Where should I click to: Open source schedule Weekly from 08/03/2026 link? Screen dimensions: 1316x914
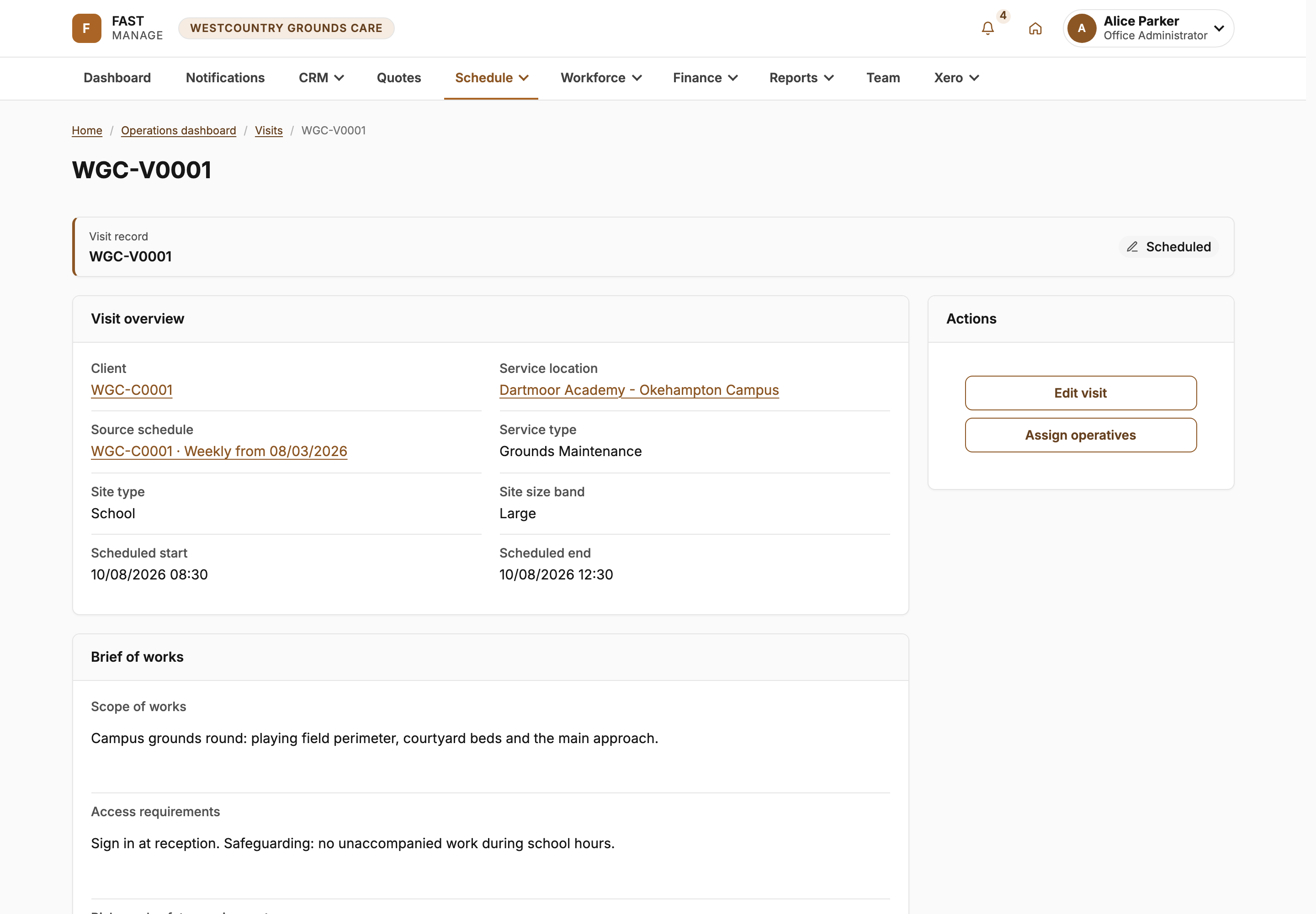[219, 451]
